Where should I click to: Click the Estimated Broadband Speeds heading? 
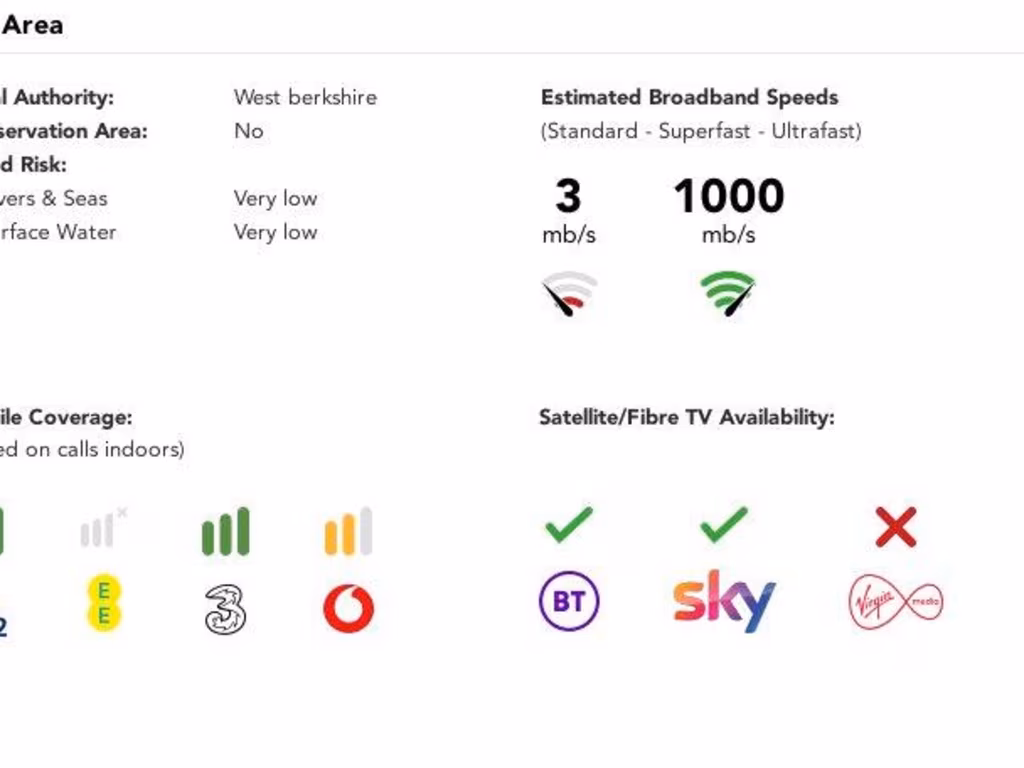click(x=690, y=97)
